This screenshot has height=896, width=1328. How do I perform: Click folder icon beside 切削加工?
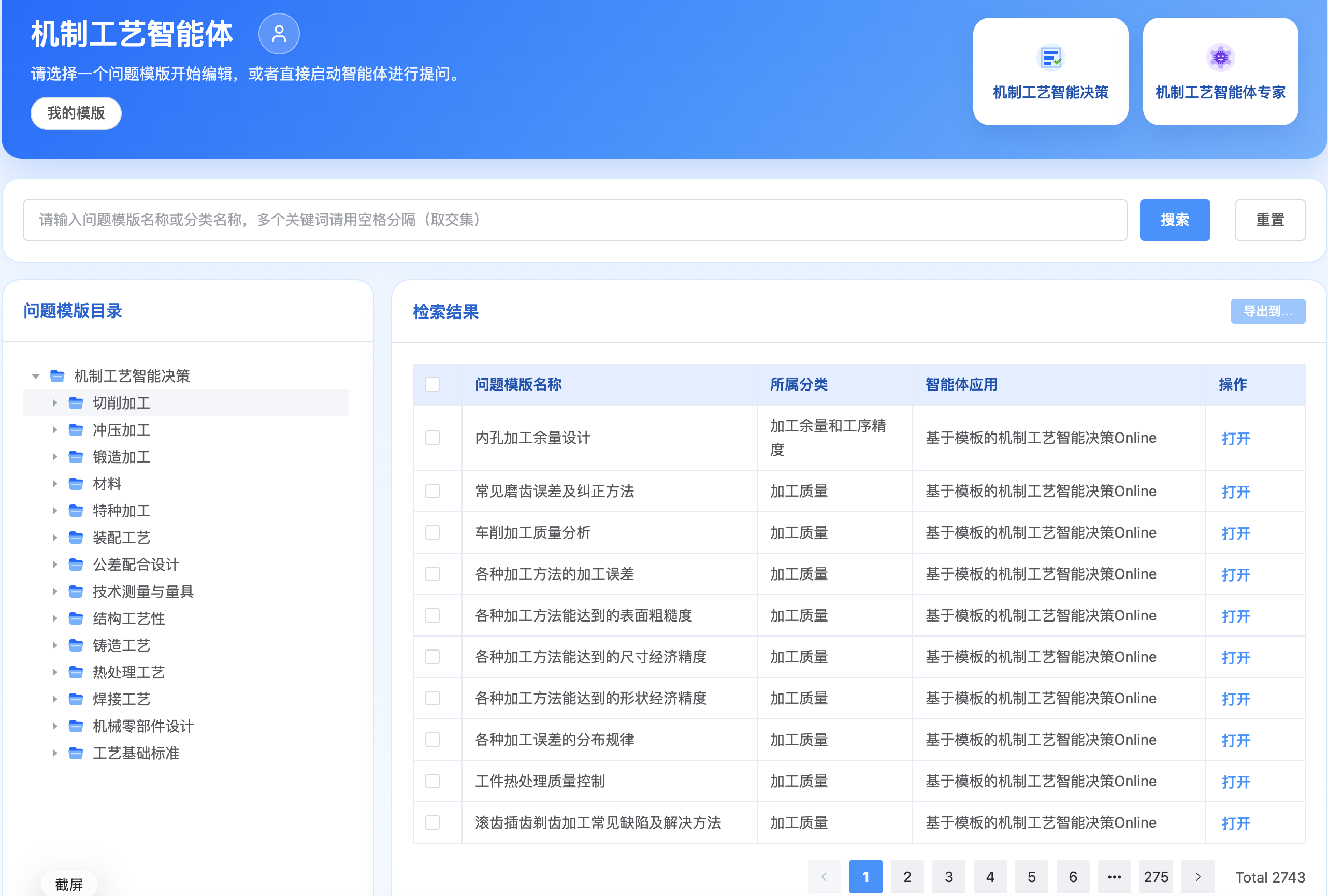(x=76, y=403)
